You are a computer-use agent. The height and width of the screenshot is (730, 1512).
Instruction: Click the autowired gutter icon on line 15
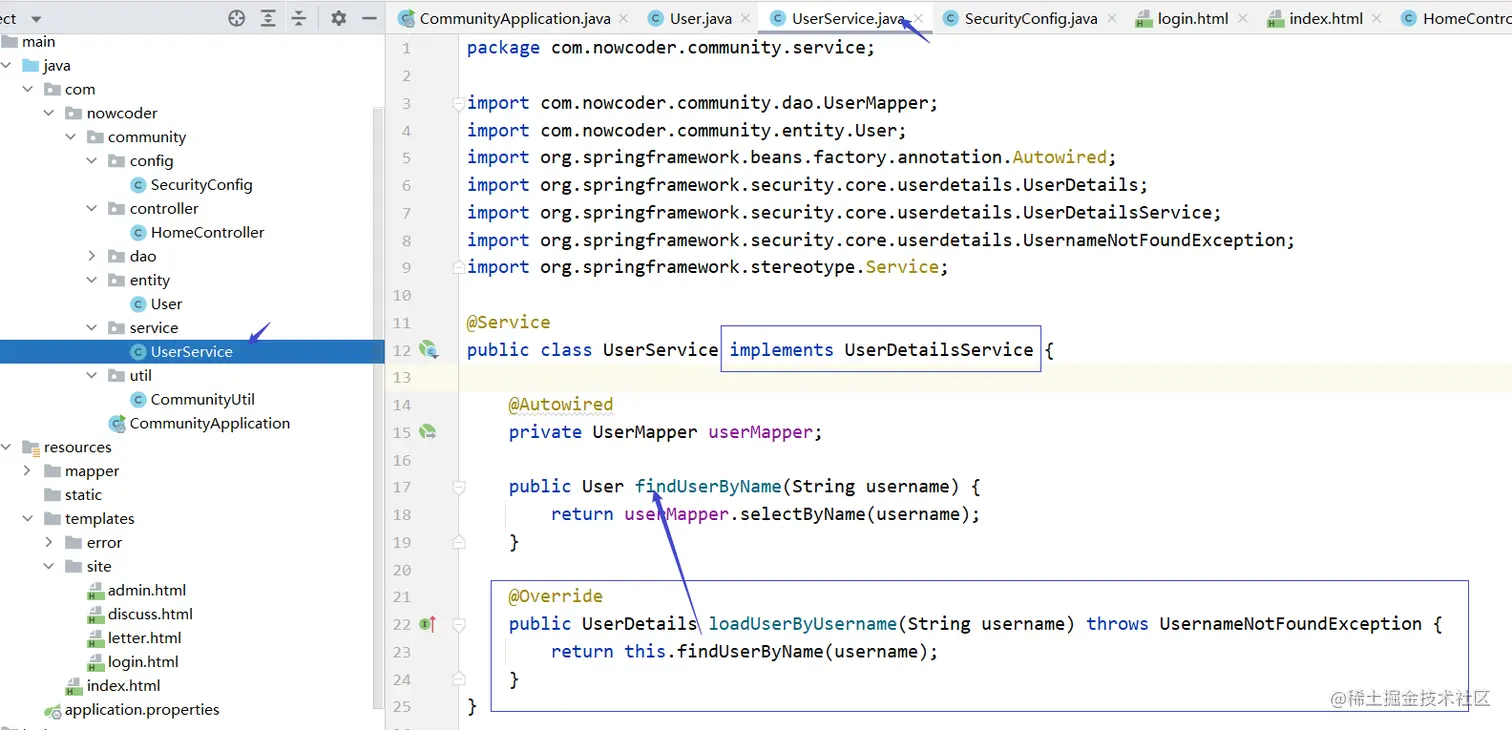427,432
